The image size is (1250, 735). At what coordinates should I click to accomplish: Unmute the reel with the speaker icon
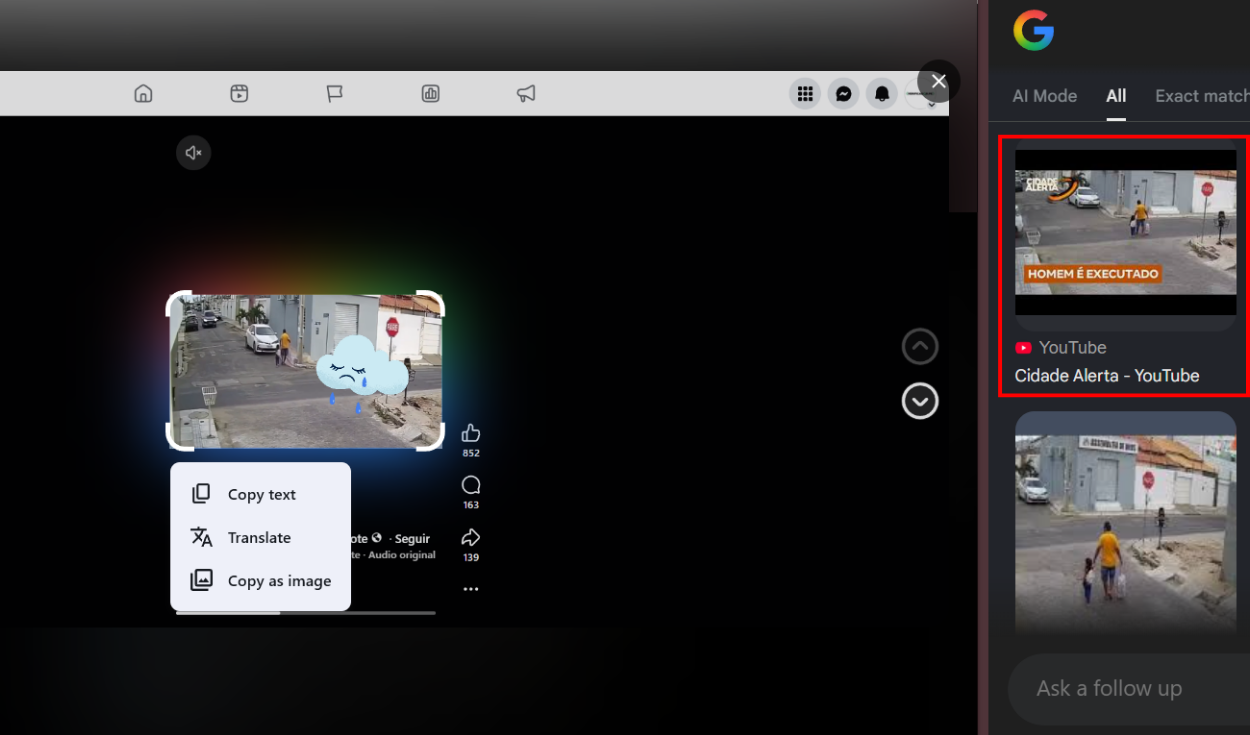tap(194, 152)
